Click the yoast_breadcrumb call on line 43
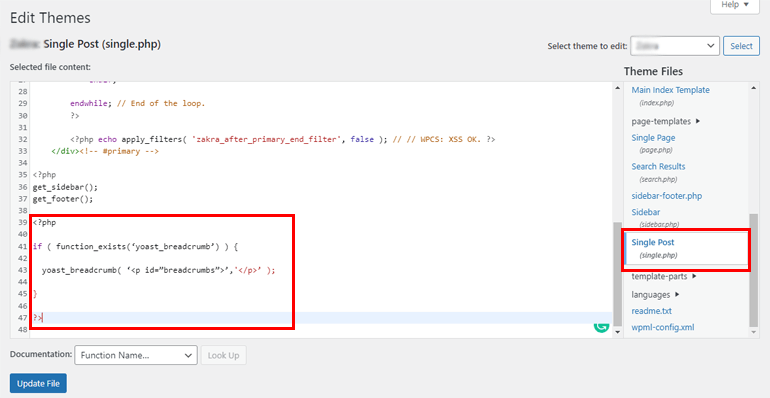 [159, 270]
